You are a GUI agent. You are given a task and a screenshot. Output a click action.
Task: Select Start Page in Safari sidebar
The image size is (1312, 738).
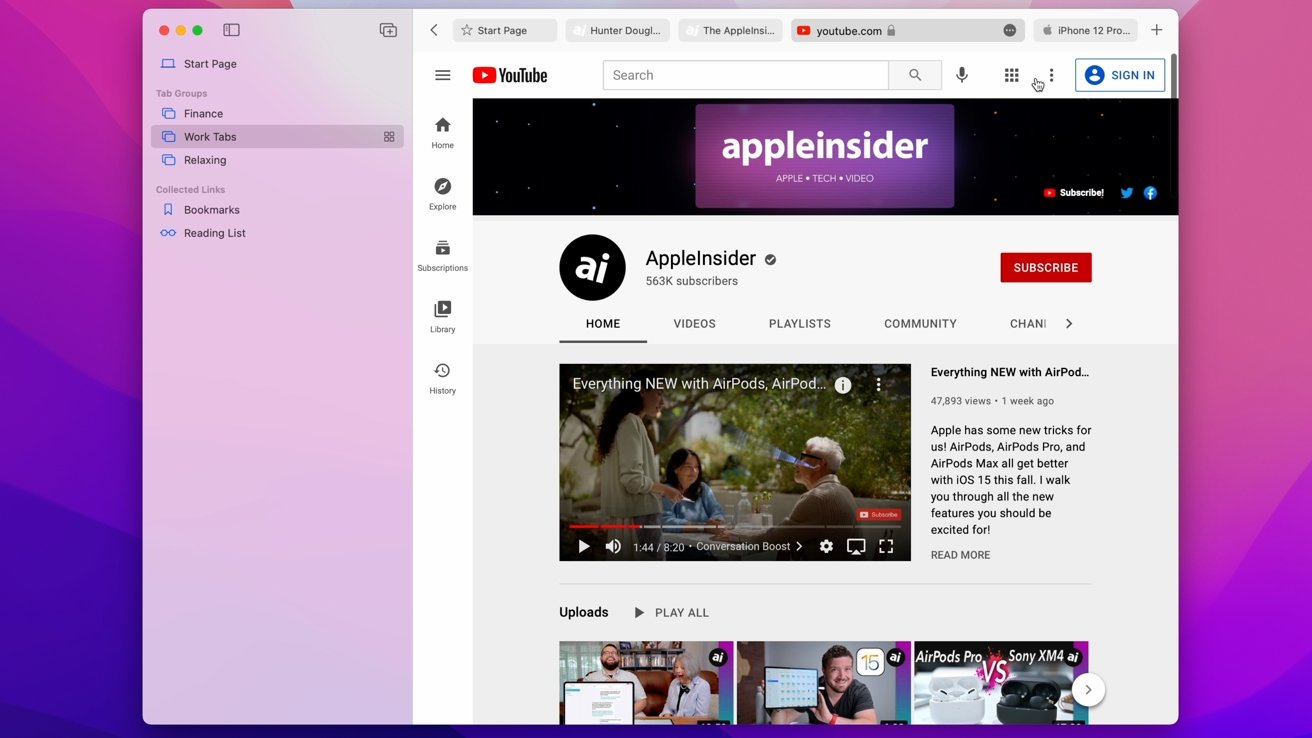tap(277, 64)
